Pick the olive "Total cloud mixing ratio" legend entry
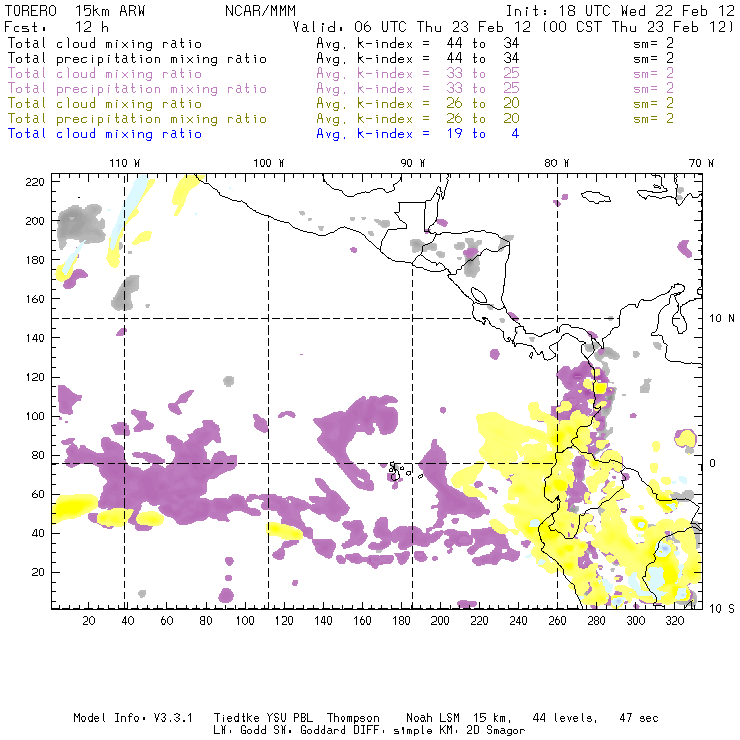The width and height of the screenshot is (740, 740). 105,103
